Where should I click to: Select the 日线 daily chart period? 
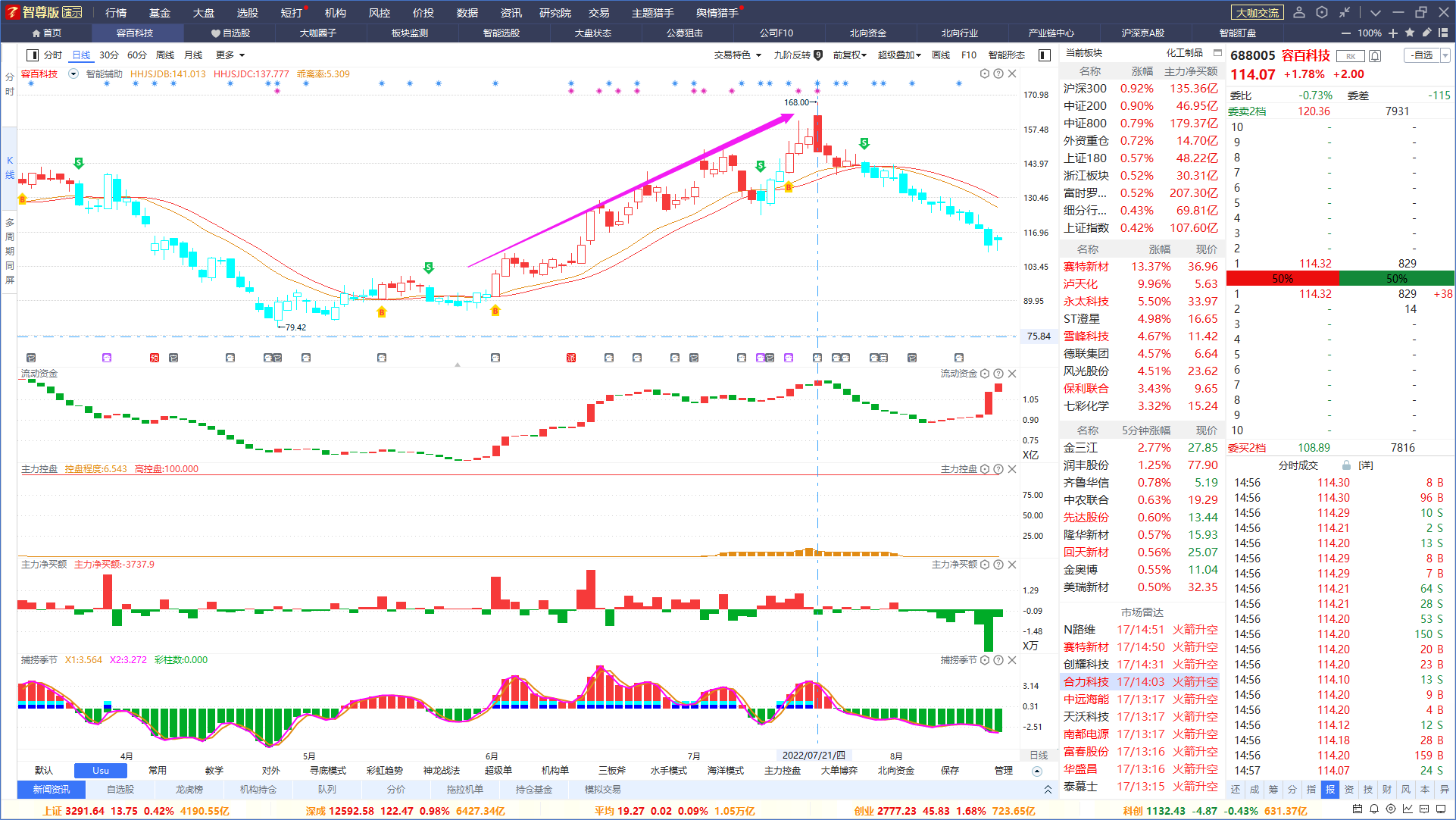(81, 55)
